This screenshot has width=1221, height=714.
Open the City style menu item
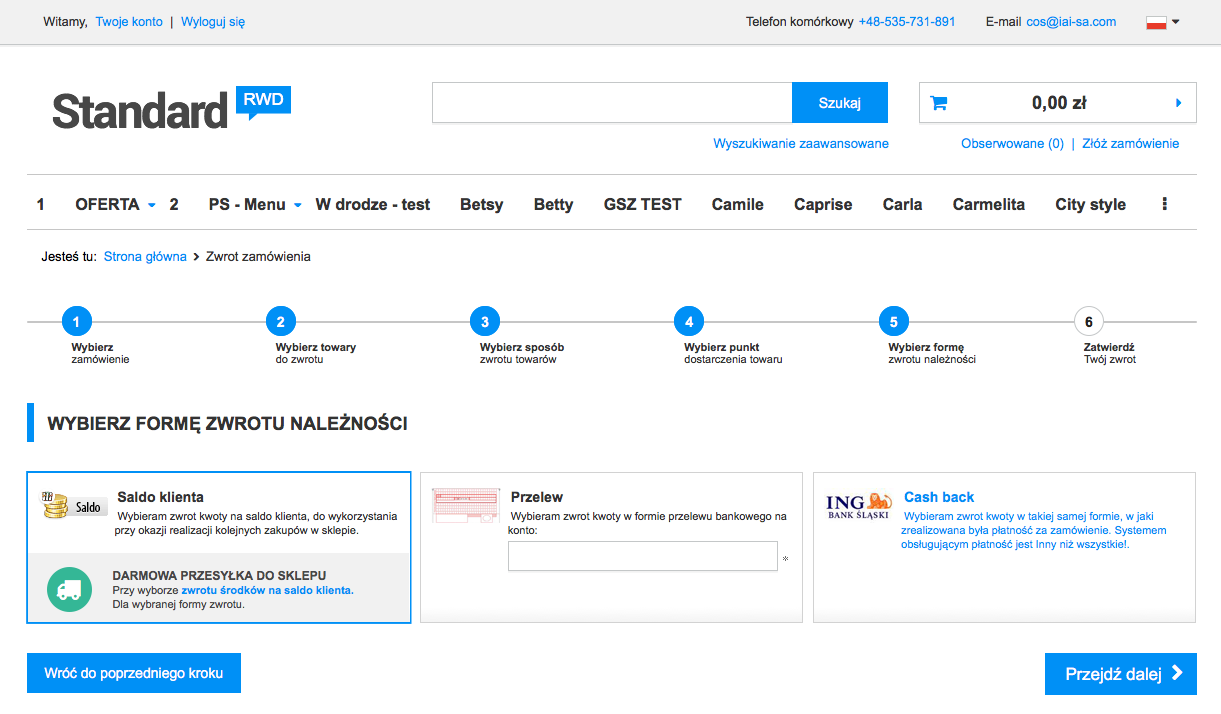(1090, 204)
